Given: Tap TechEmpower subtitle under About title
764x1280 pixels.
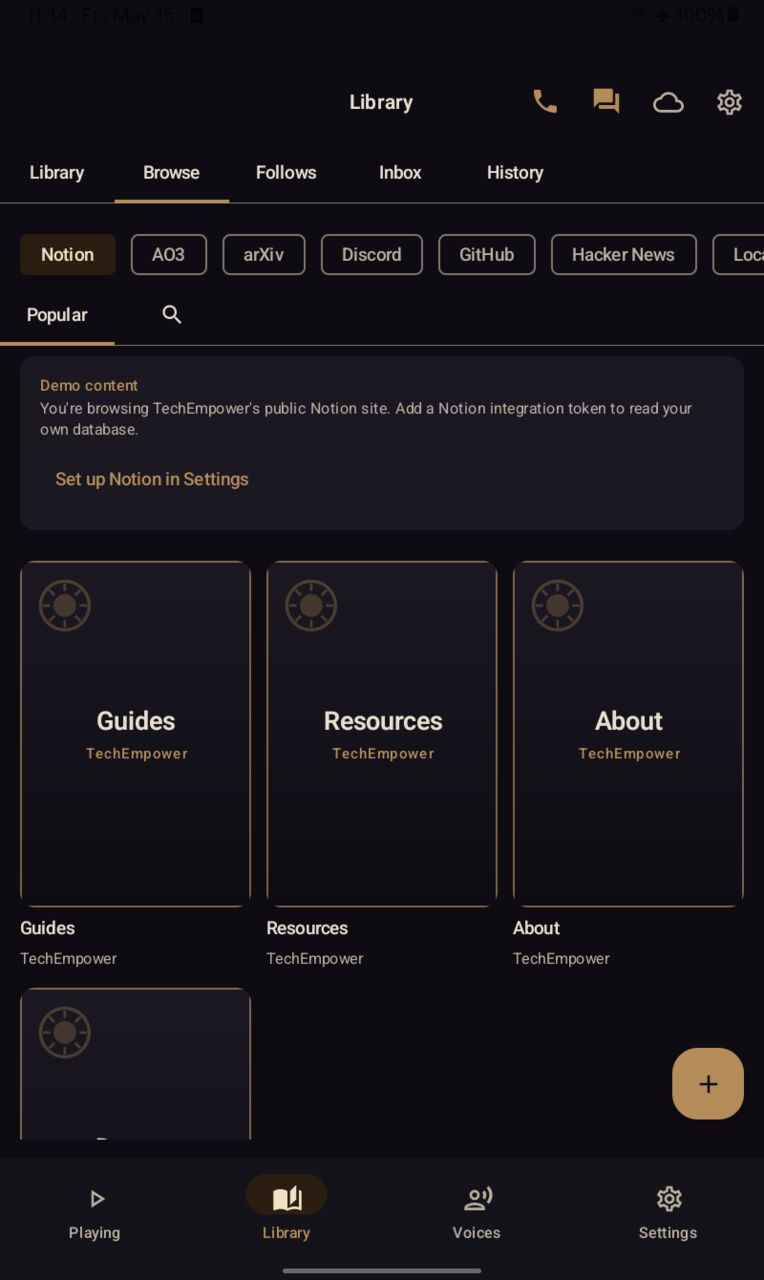Looking at the screenshot, I should pos(561,959).
